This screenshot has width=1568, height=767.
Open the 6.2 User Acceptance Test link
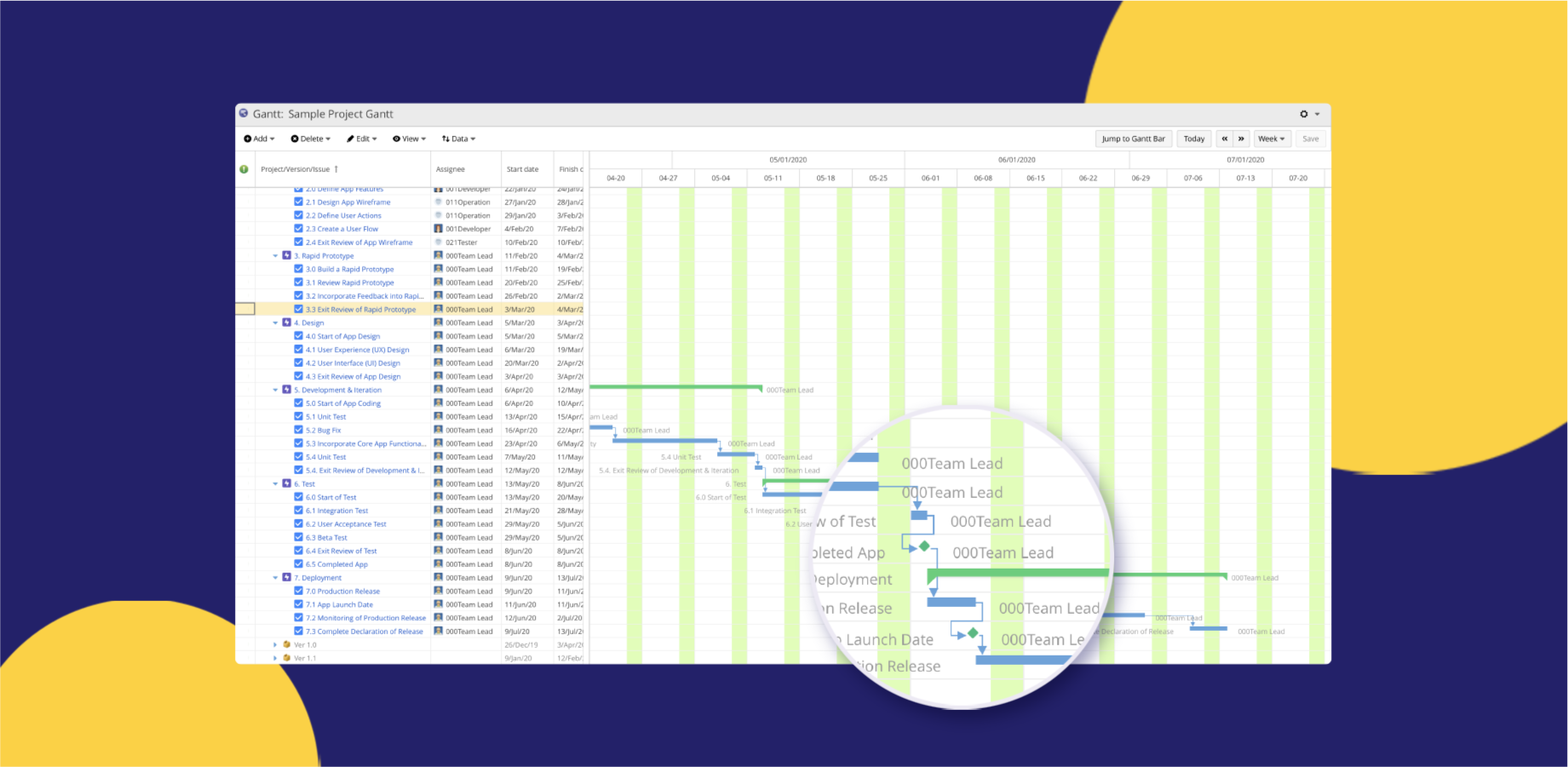pos(346,524)
